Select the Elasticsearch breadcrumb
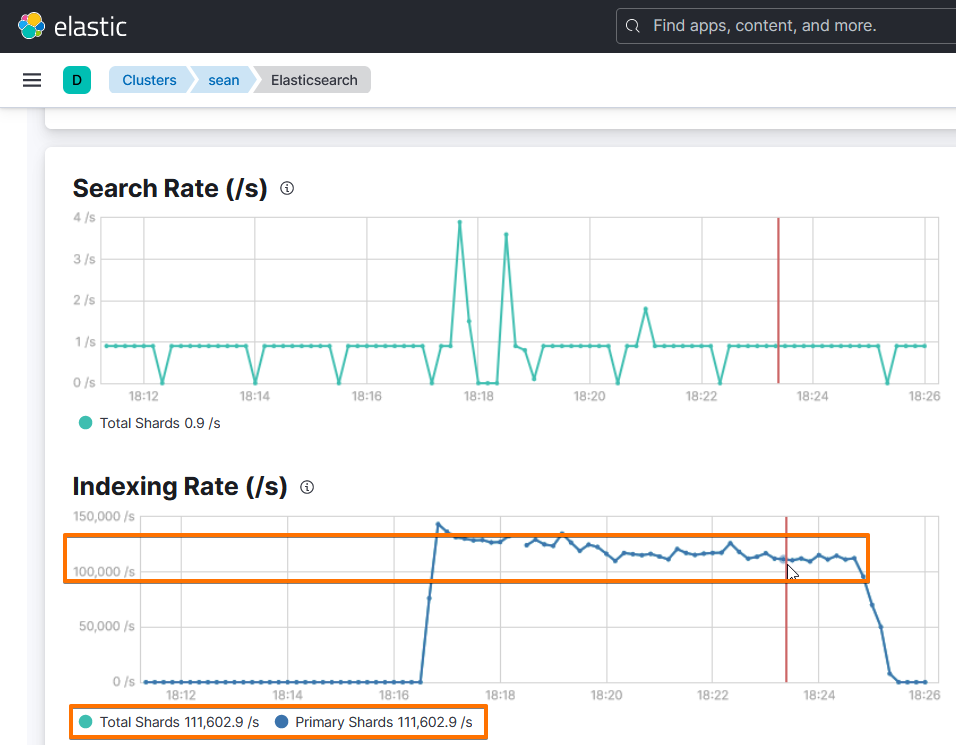This screenshot has width=956, height=745. [314, 80]
